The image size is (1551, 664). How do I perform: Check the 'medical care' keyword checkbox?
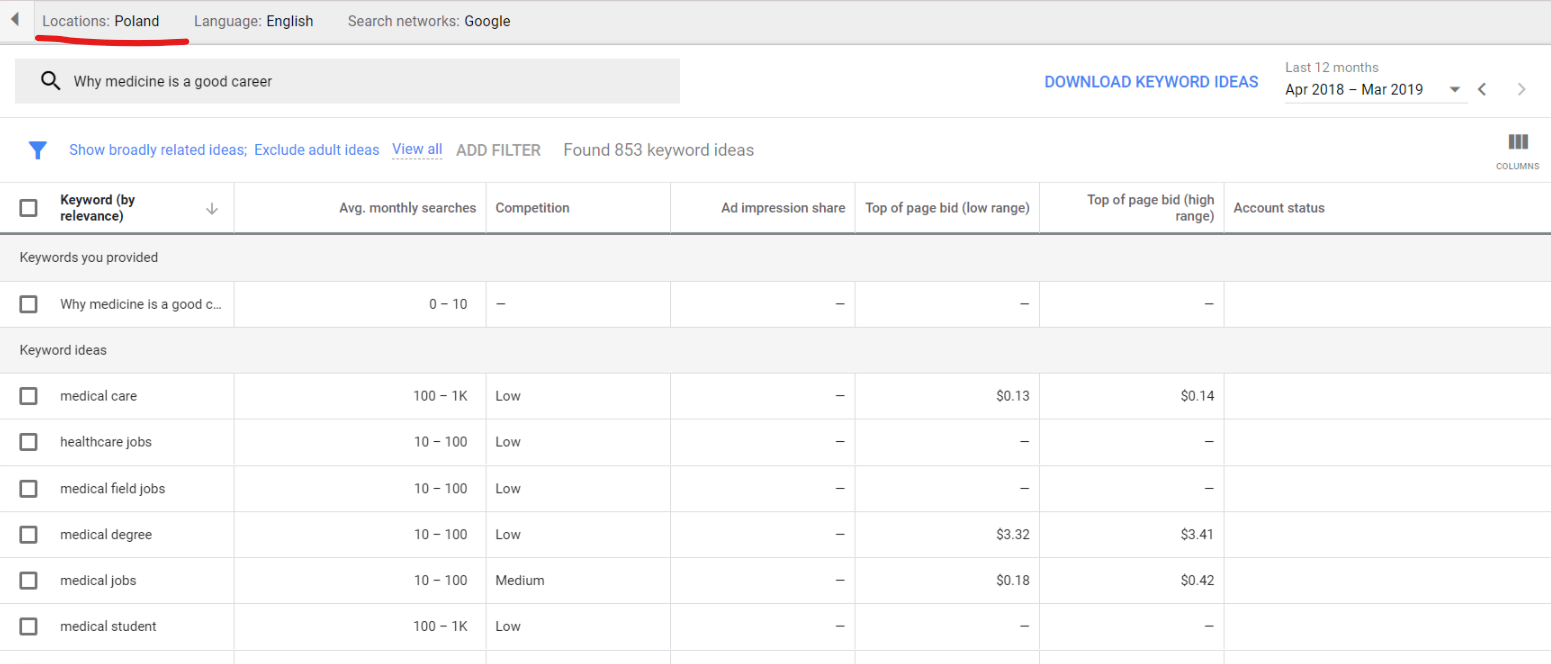pyautogui.click(x=29, y=396)
